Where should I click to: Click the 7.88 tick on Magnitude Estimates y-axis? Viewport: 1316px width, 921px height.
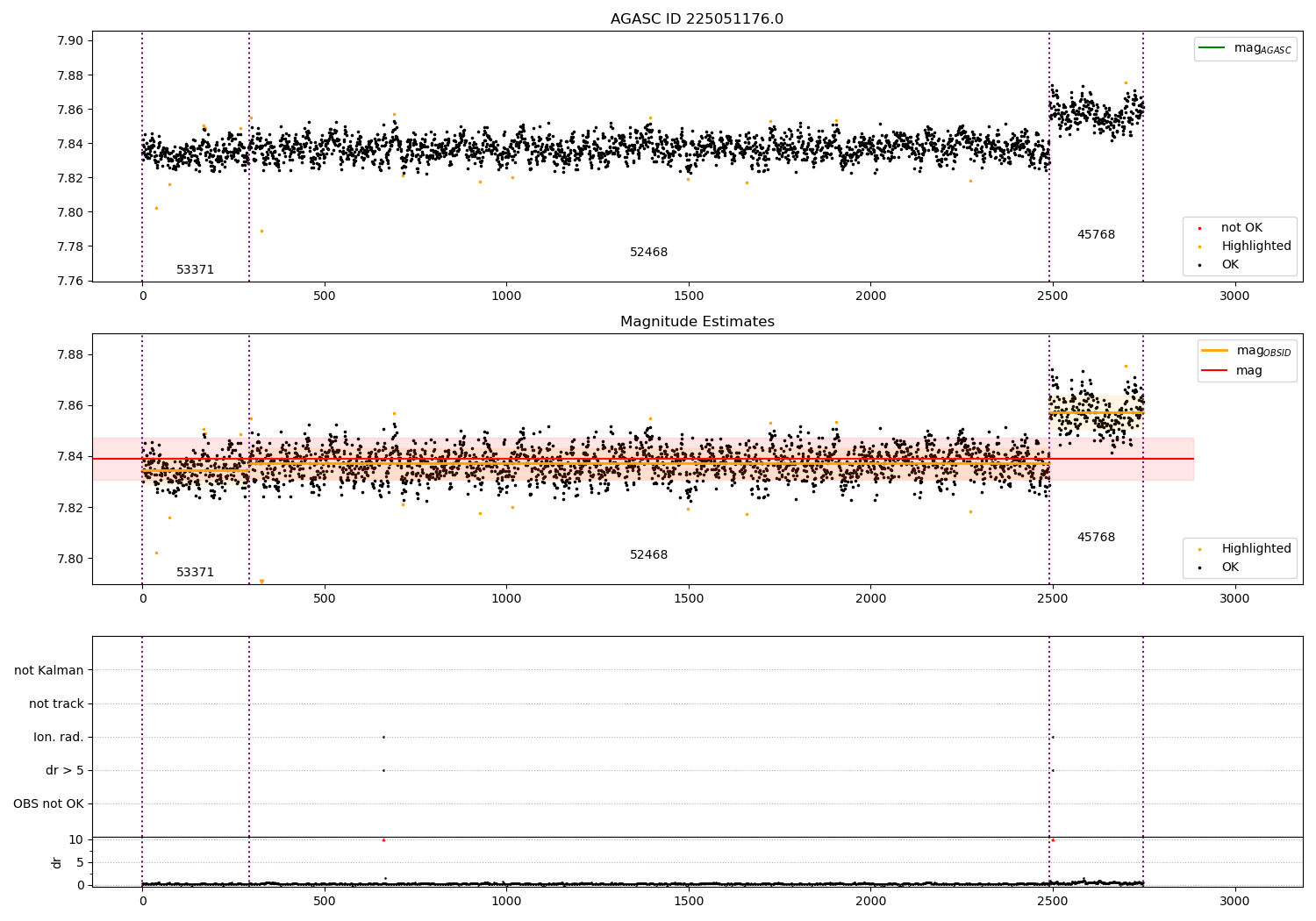click(x=70, y=355)
